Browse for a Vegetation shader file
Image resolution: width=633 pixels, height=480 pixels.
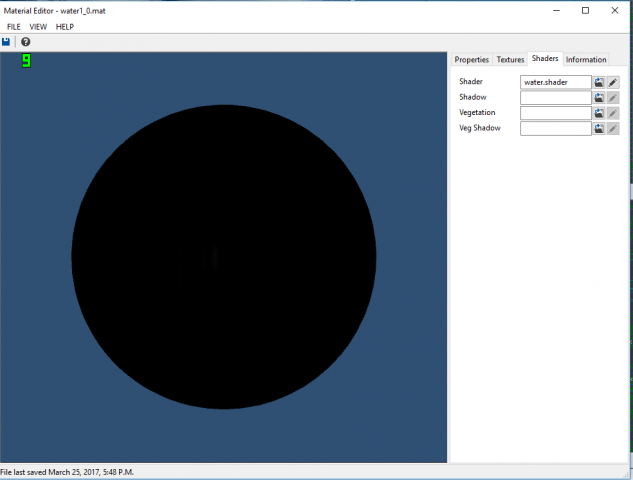coord(599,113)
